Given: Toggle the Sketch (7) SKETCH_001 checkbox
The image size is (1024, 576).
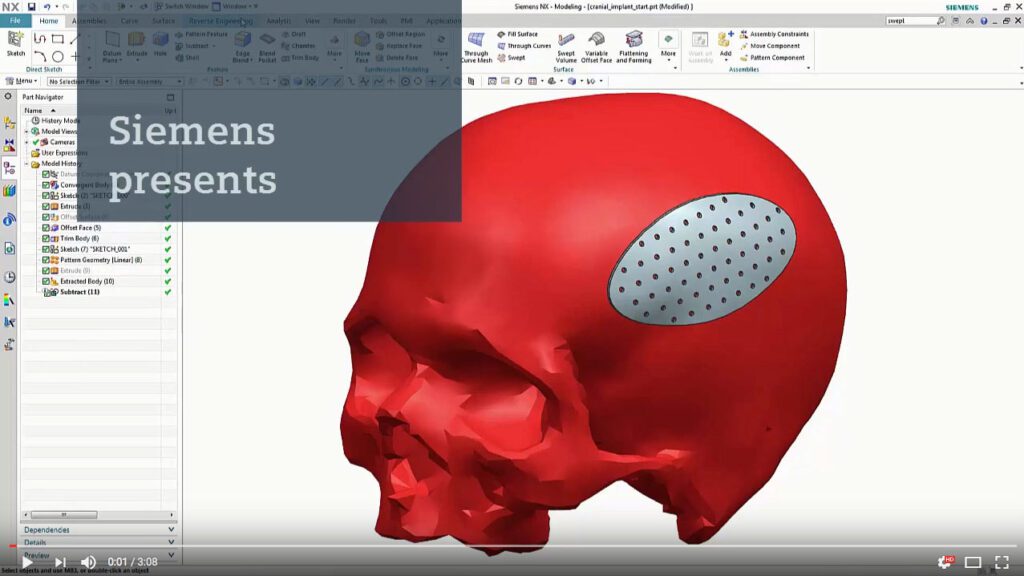Looking at the screenshot, I should pos(46,249).
